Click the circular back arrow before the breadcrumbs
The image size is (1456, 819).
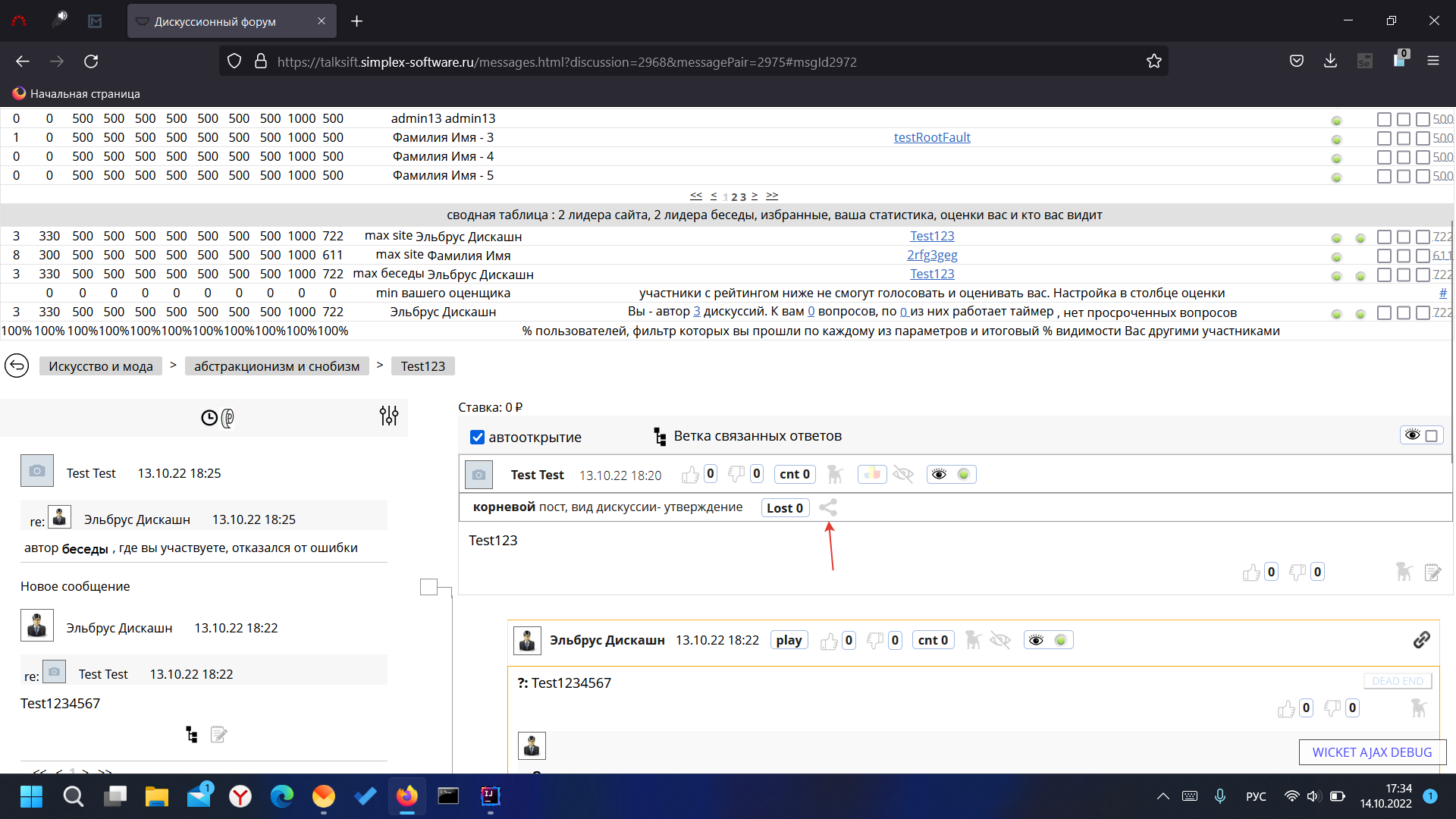click(17, 366)
